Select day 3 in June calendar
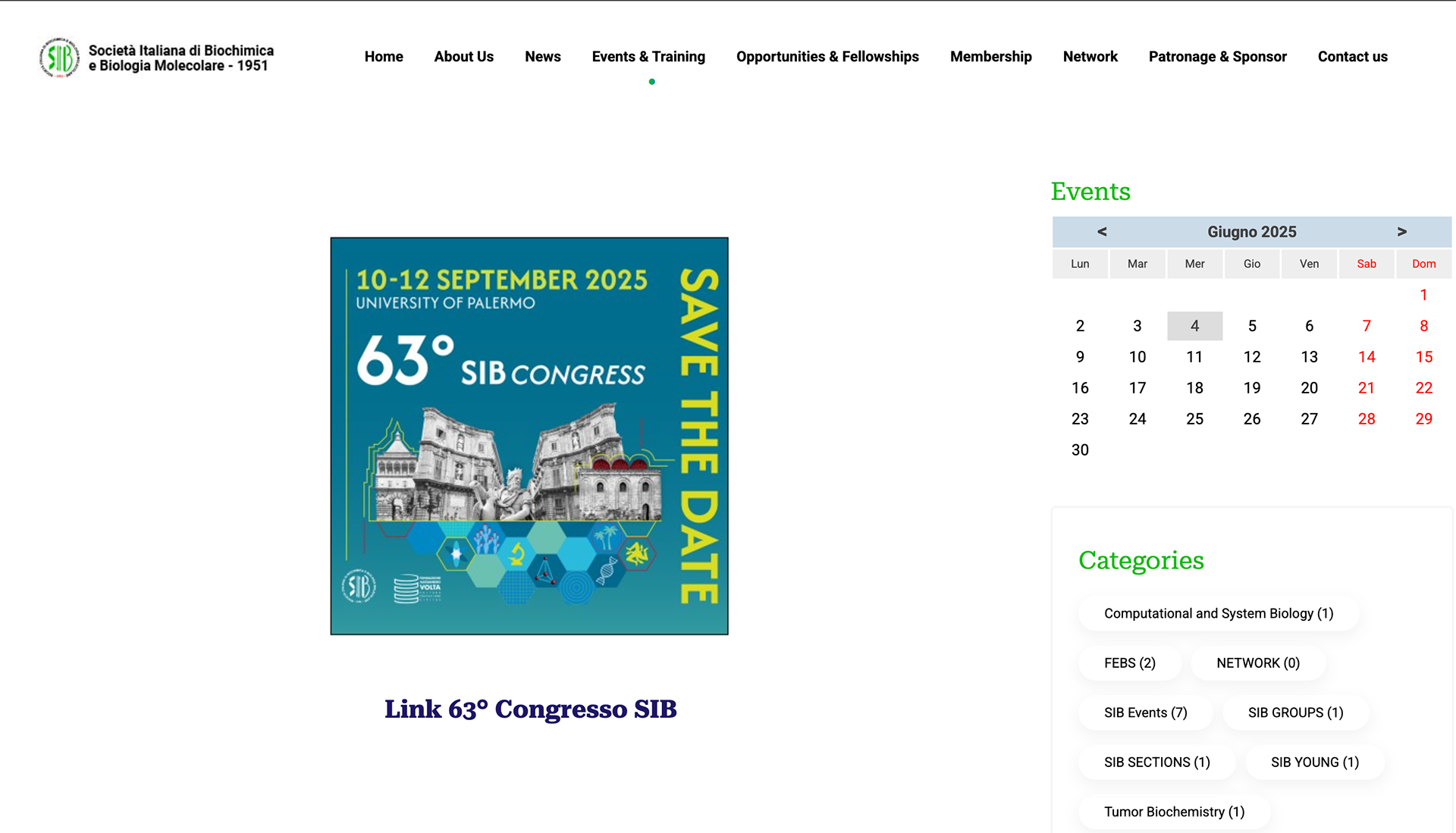This screenshot has height=833, width=1456. point(1137,326)
